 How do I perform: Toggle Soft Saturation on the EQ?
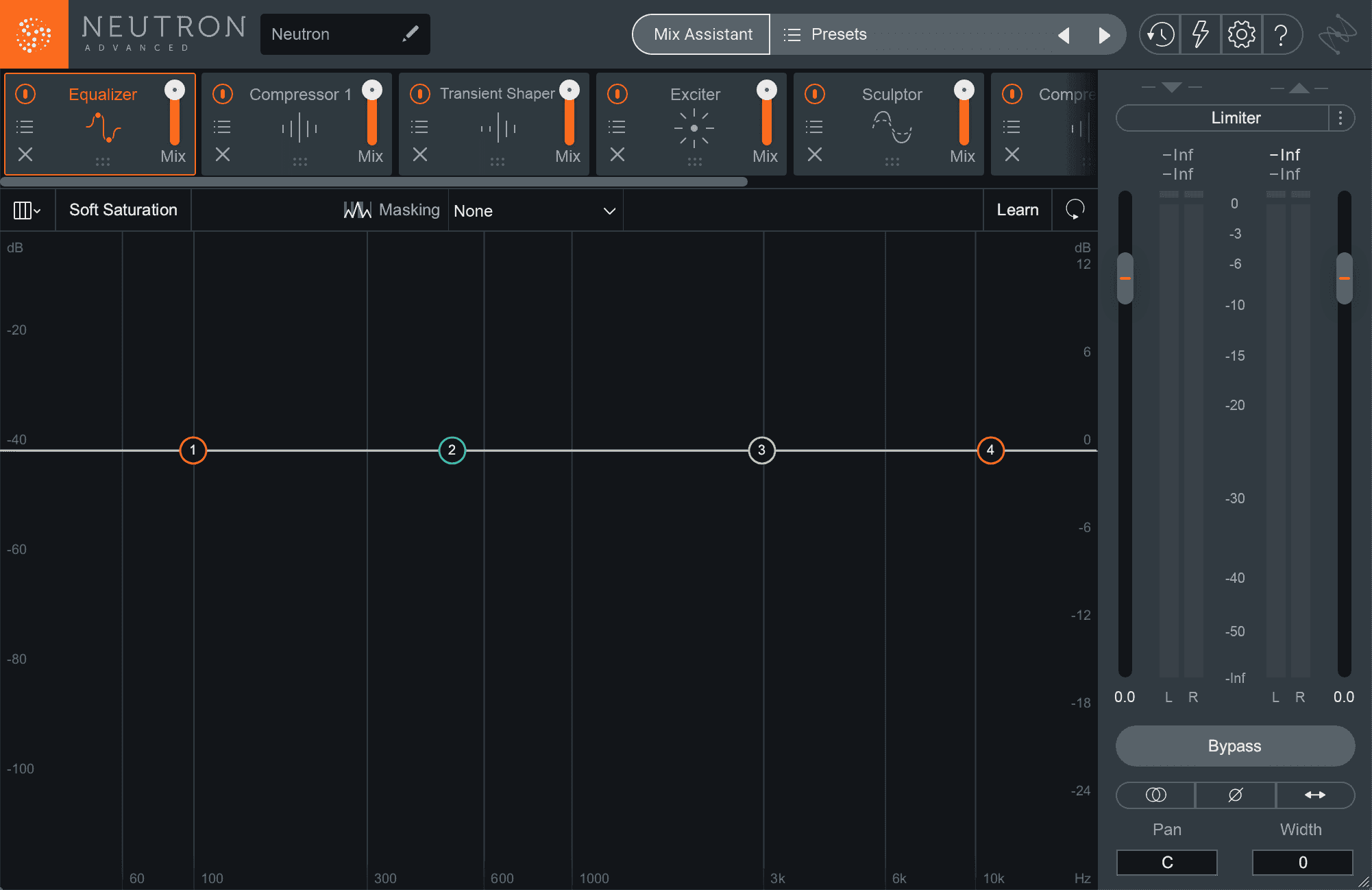point(123,210)
